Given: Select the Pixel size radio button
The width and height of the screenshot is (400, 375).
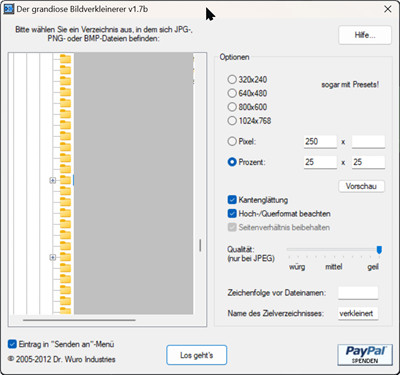Looking at the screenshot, I should tap(232, 141).
